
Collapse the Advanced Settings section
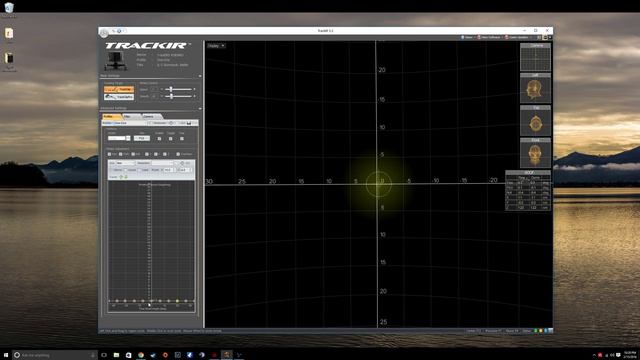(200, 109)
